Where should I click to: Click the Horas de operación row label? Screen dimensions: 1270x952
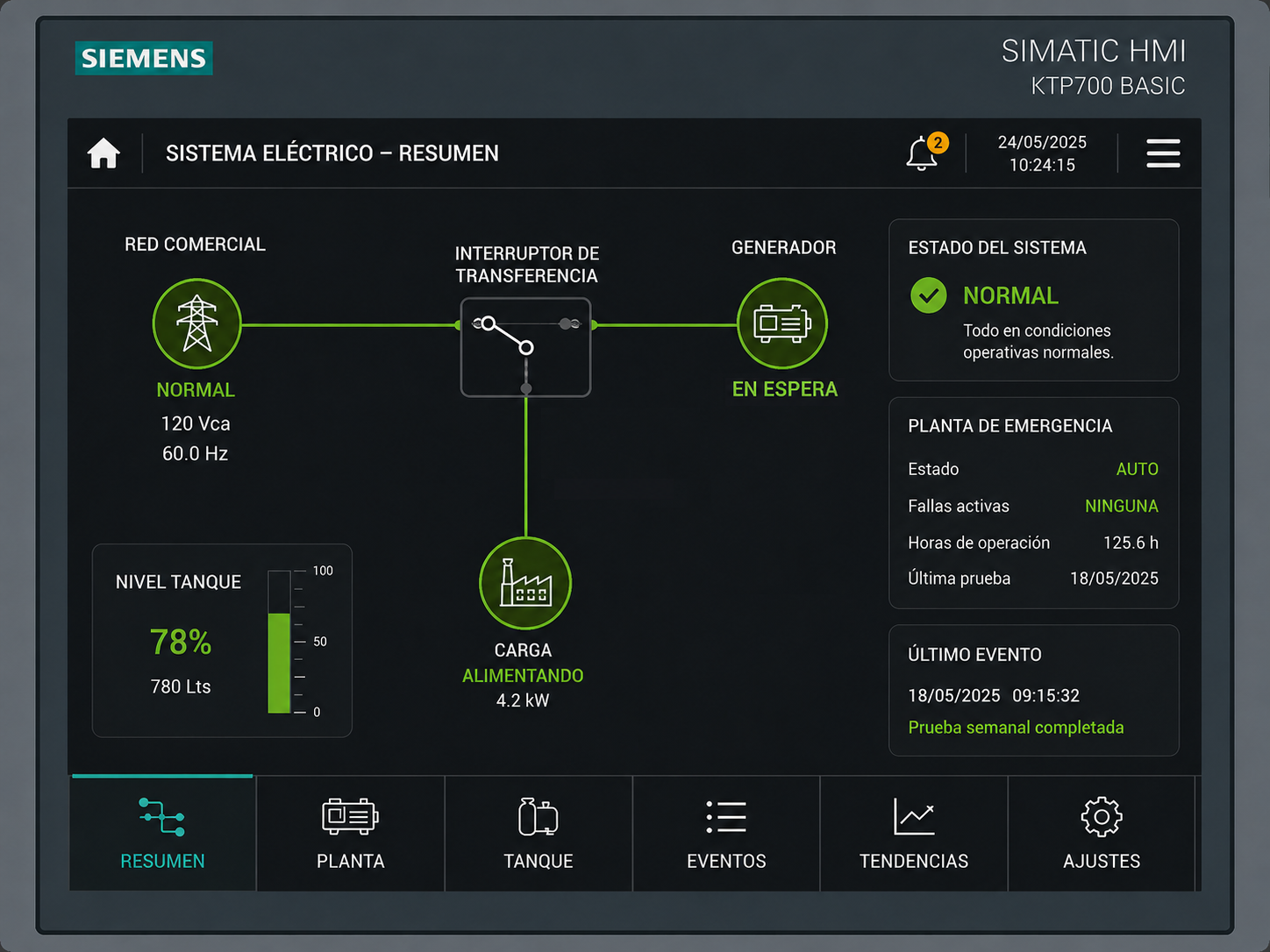click(x=979, y=543)
